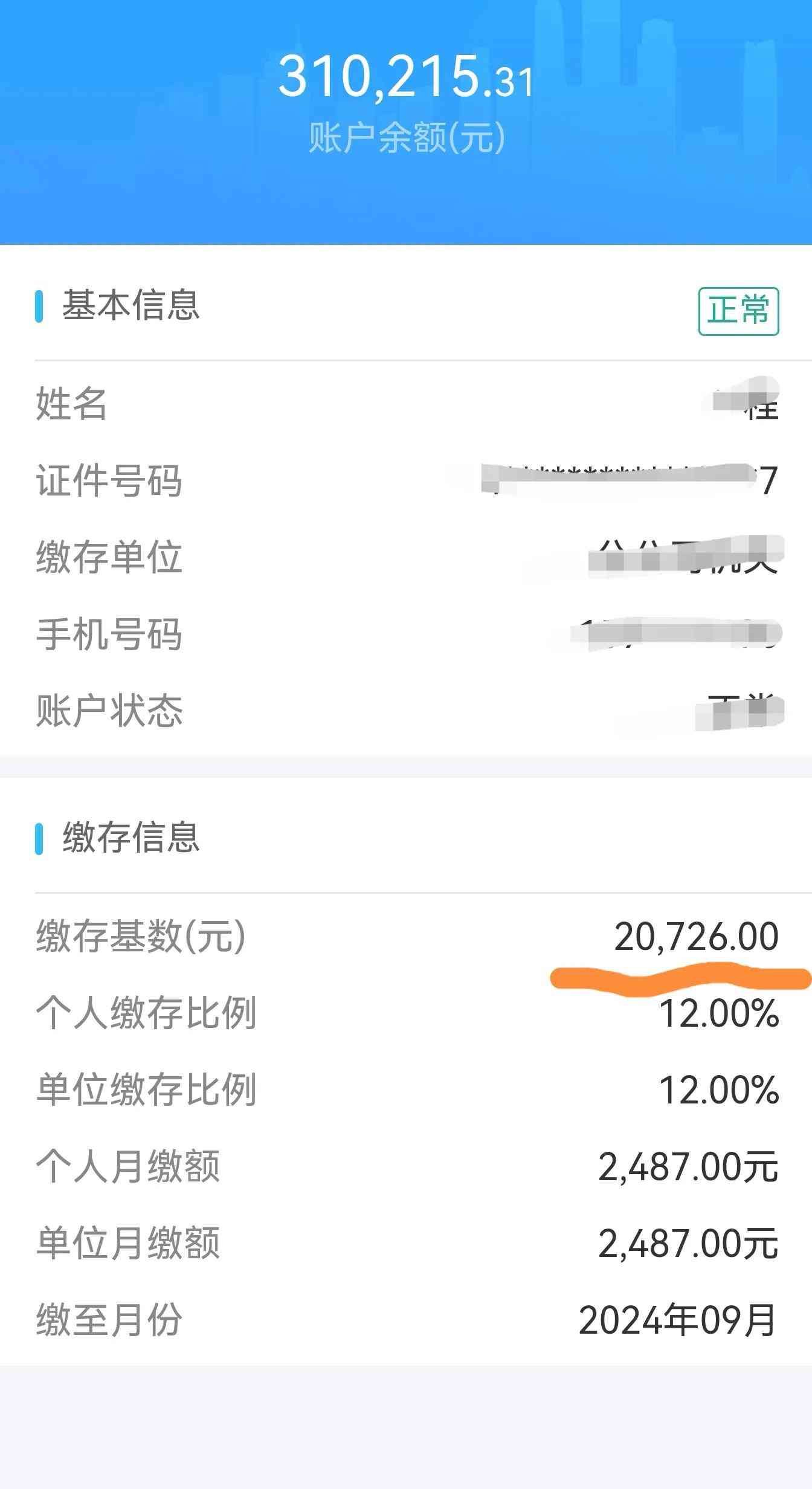The height and width of the screenshot is (1489, 812).
Task: Tap the 手机号码 row label
Action: (x=109, y=635)
